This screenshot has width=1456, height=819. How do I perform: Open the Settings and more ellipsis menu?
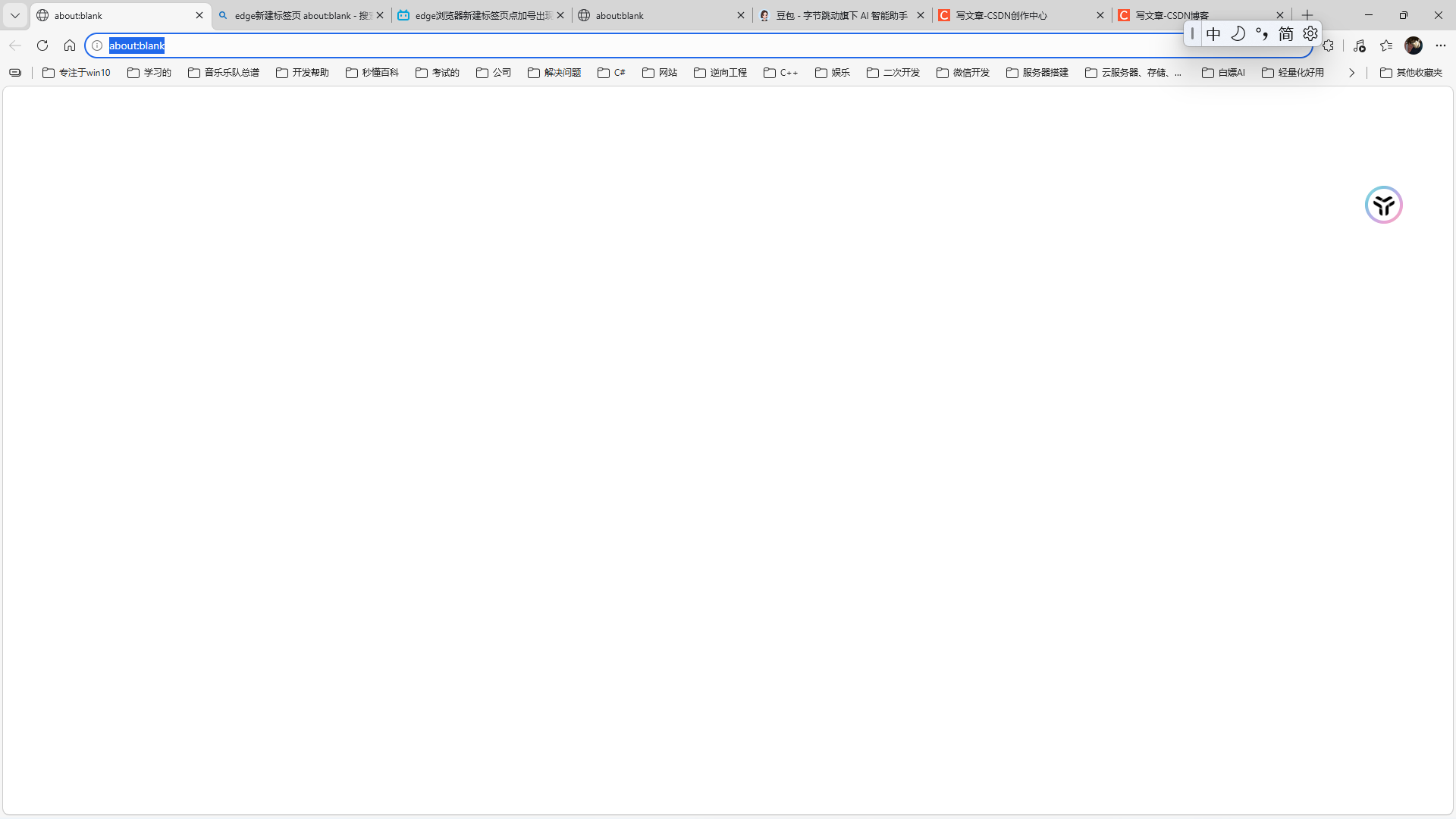click(x=1441, y=45)
